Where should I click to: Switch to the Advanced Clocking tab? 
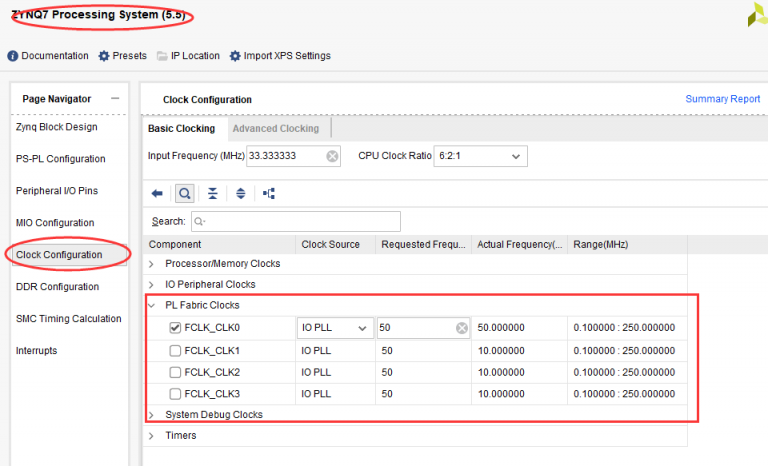click(276, 129)
